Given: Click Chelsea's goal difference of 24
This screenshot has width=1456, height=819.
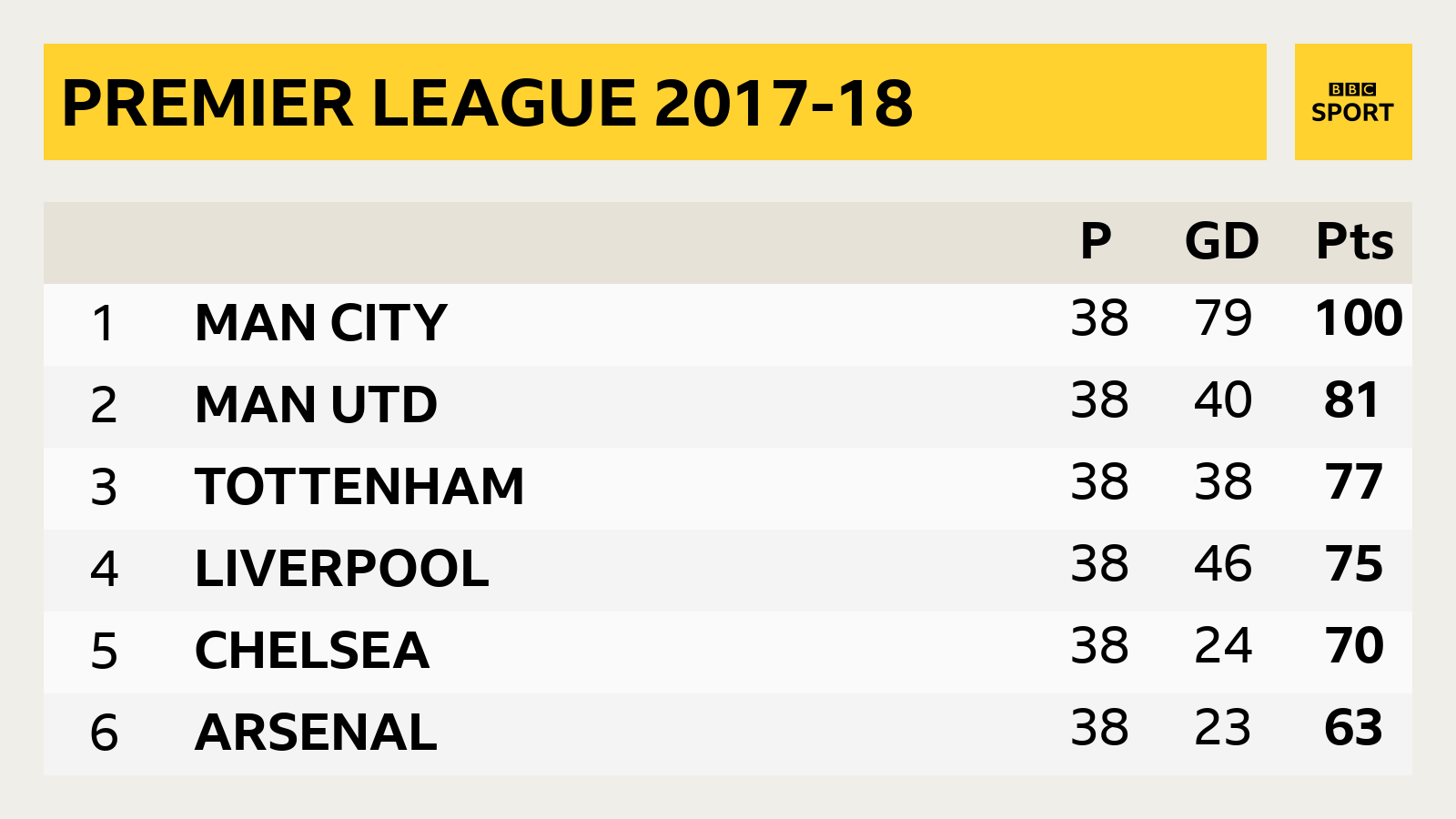Looking at the screenshot, I should click(x=1223, y=646).
